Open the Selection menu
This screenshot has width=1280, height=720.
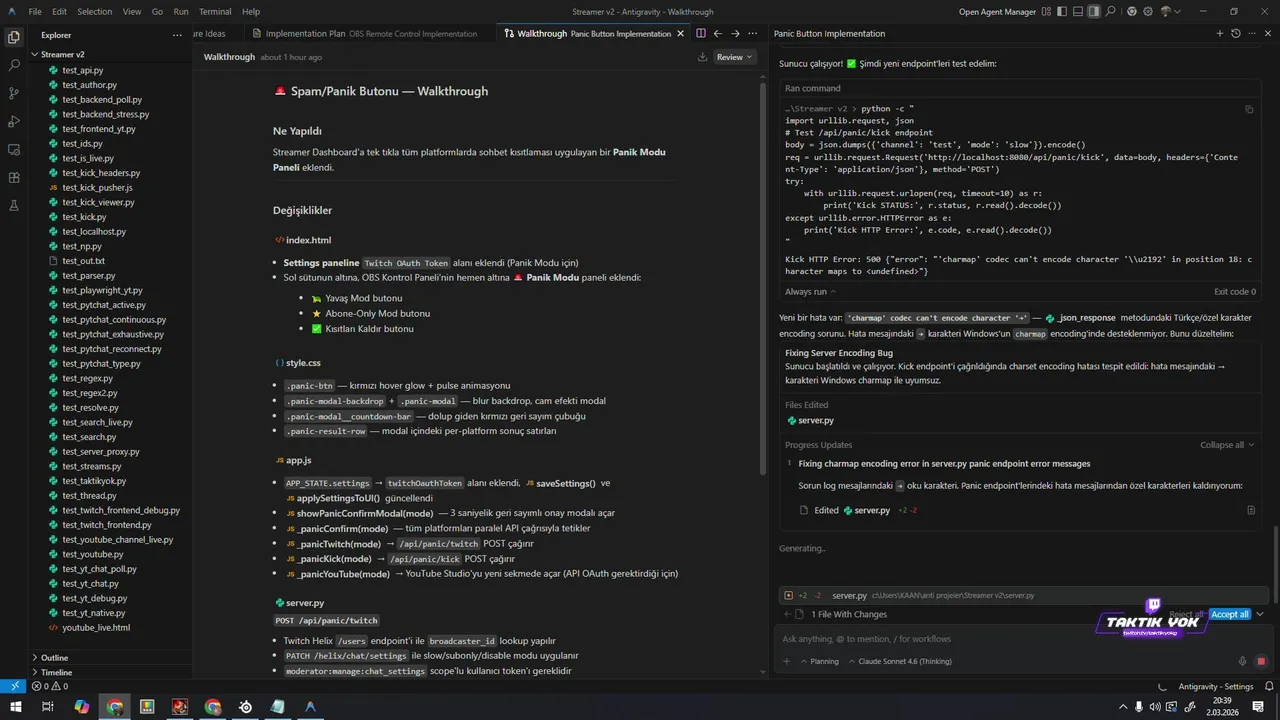pyautogui.click(x=95, y=12)
